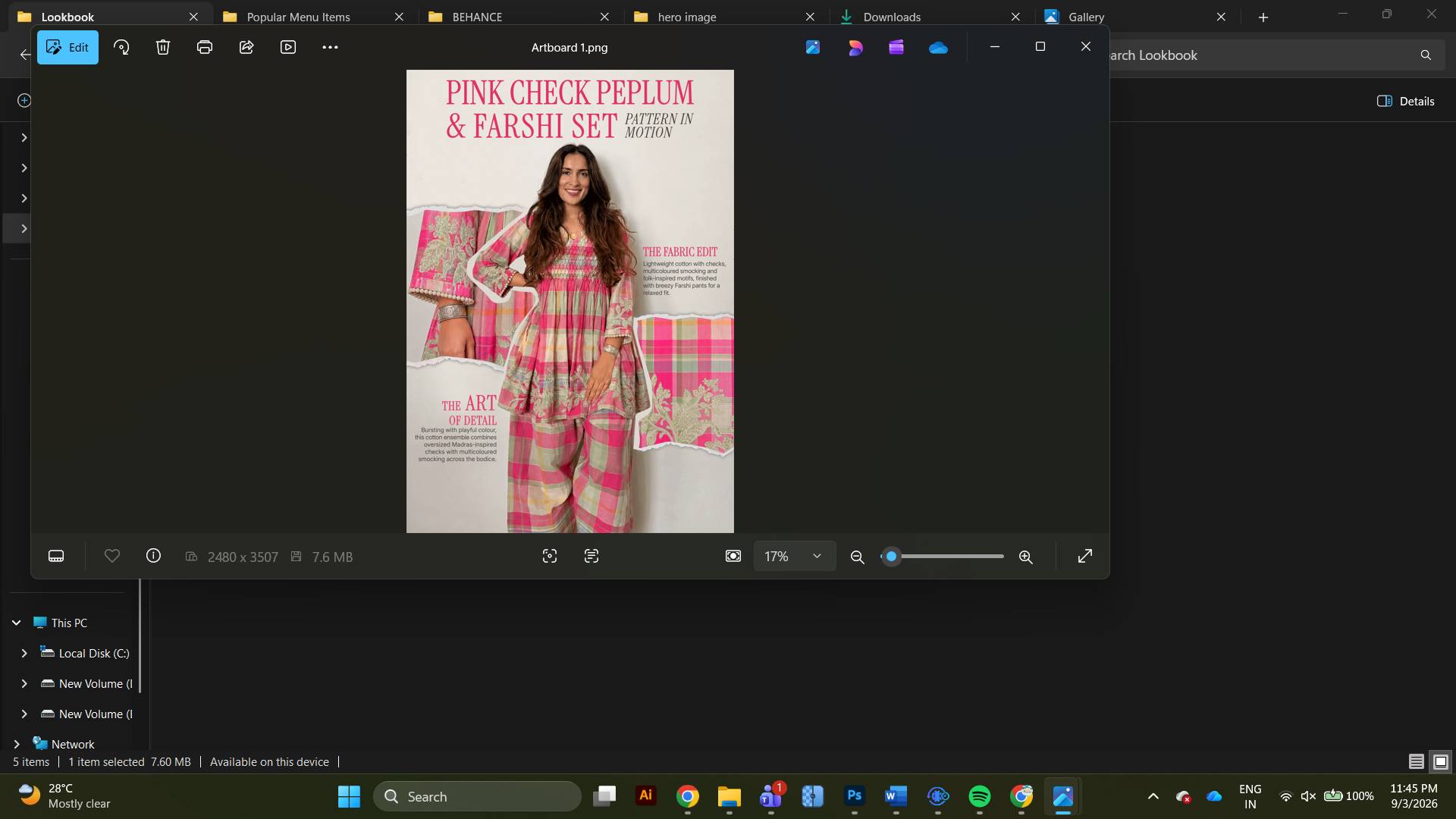Show file info with the info icon
This screenshot has width=1456, height=819.
tap(153, 557)
